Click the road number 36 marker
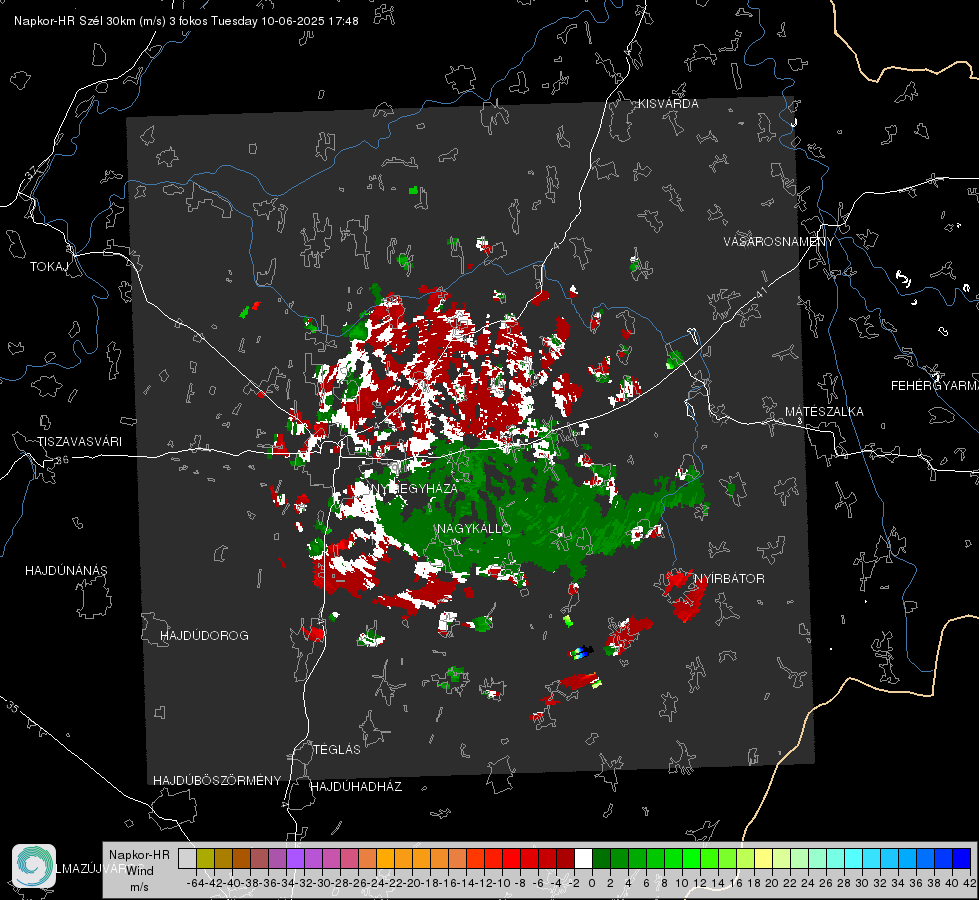979x900 pixels. [62, 460]
